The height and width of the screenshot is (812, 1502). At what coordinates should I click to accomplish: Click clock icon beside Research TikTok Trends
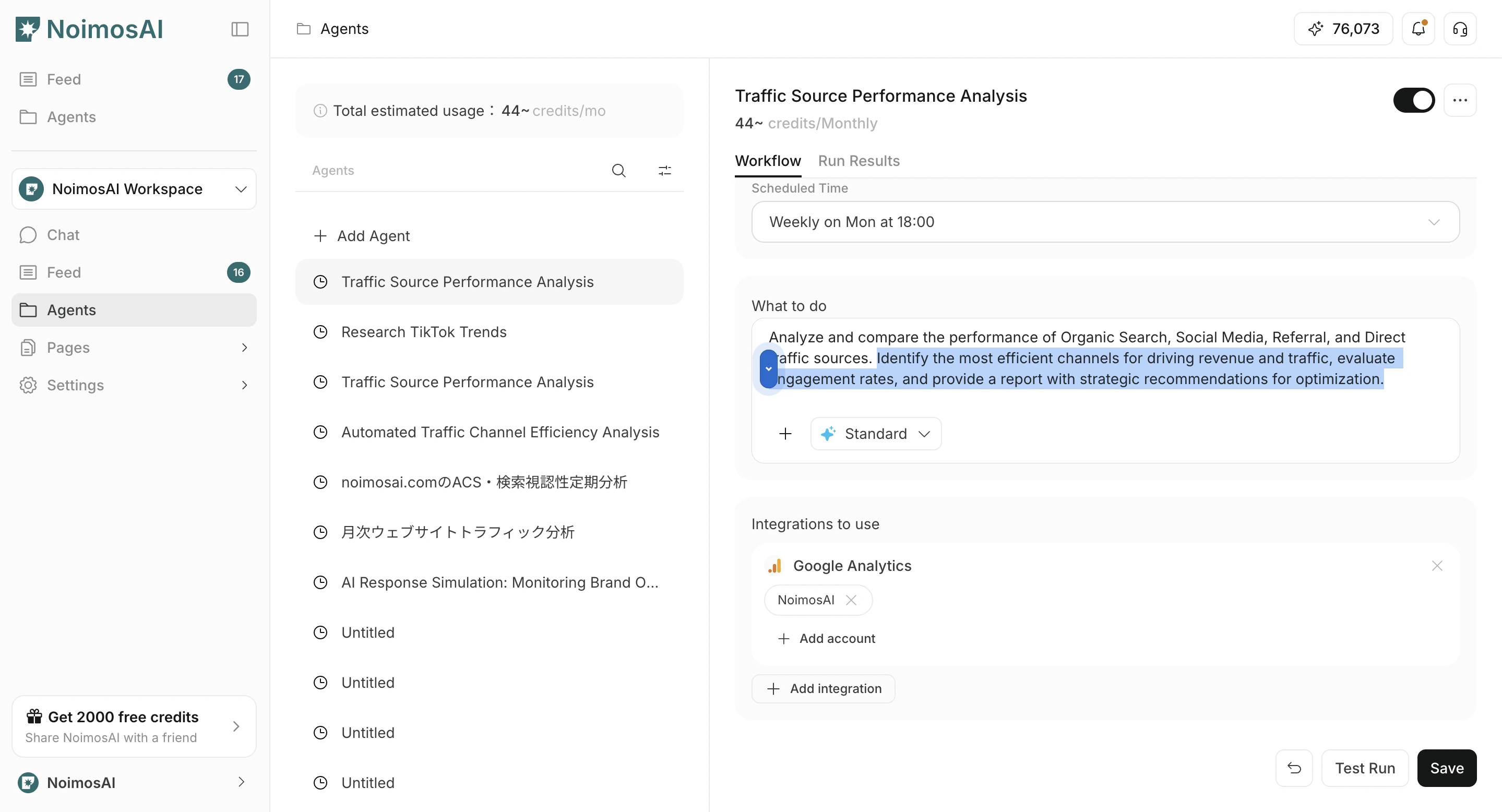click(320, 332)
